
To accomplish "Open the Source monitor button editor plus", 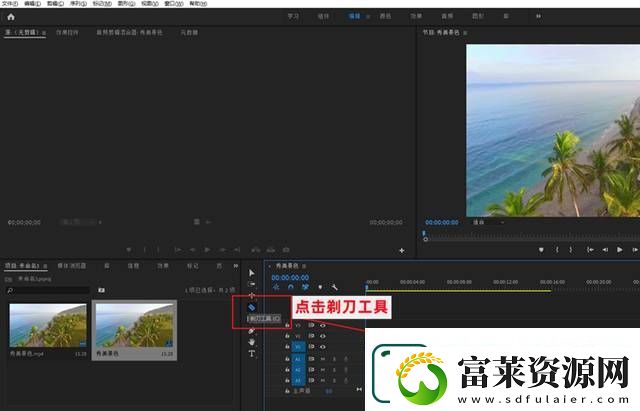I will tap(402, 250).
